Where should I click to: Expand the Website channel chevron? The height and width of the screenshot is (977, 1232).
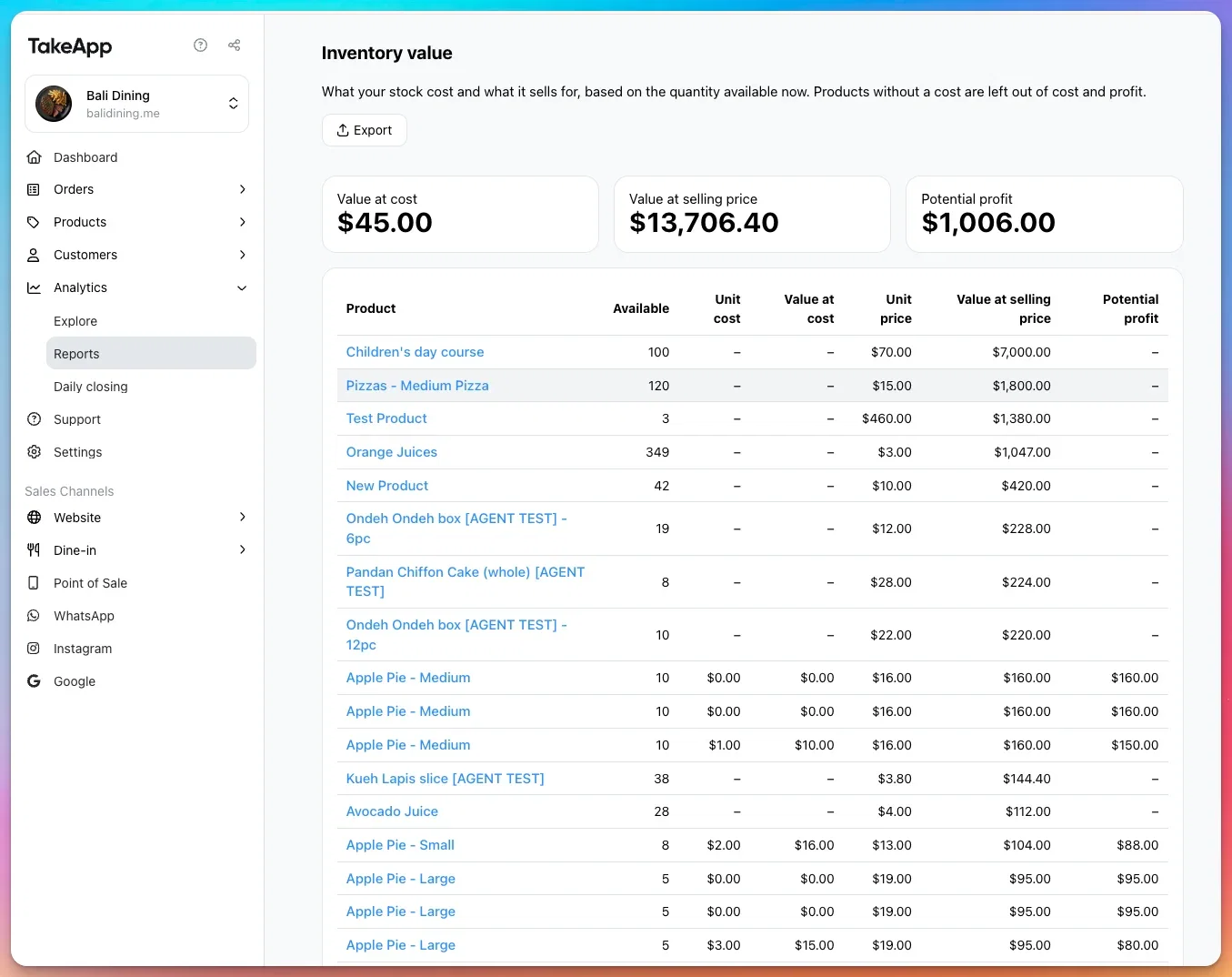pyautogui.click(x=243, y=517)
